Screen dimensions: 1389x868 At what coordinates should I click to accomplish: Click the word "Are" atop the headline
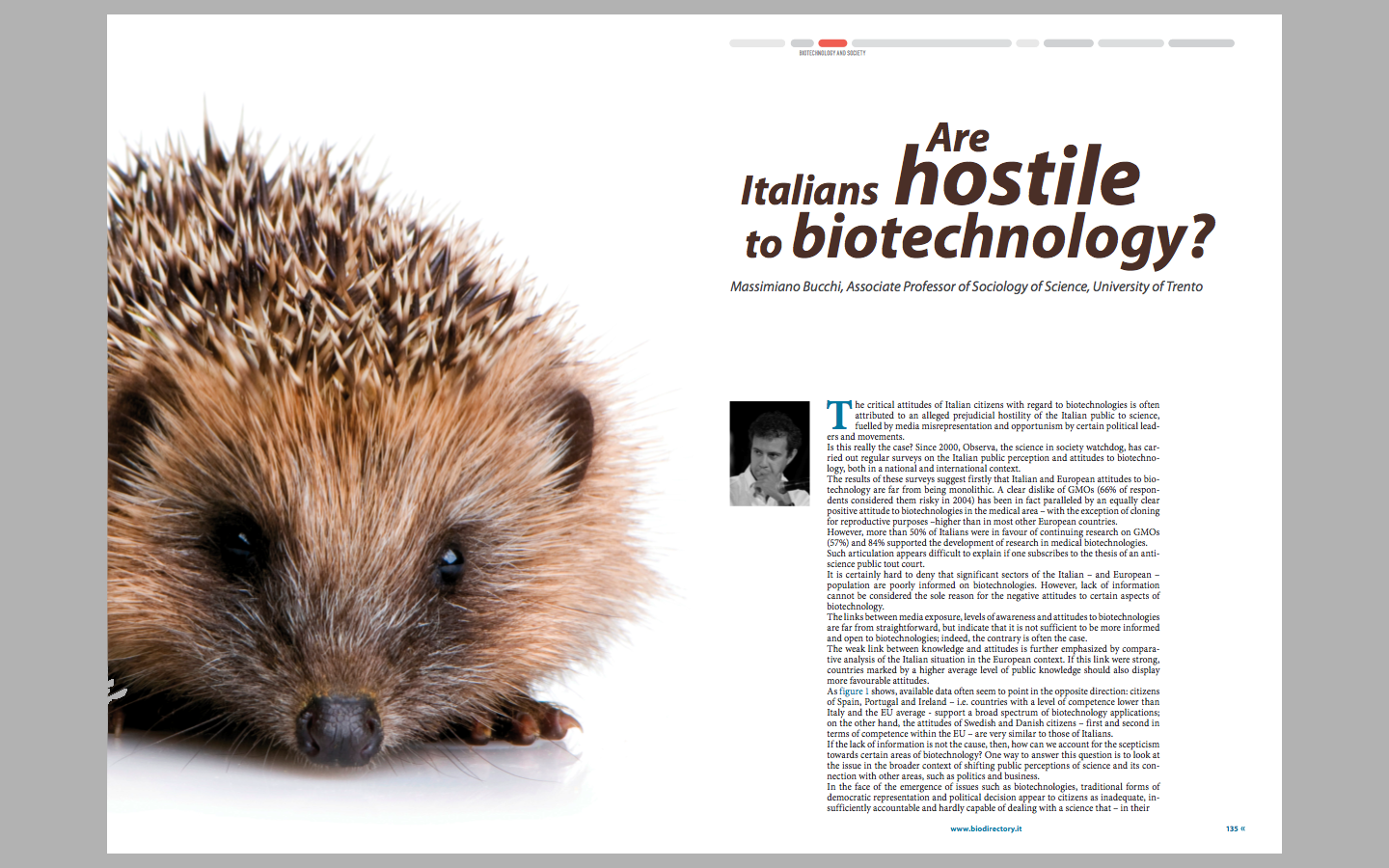tap(958, 139)
